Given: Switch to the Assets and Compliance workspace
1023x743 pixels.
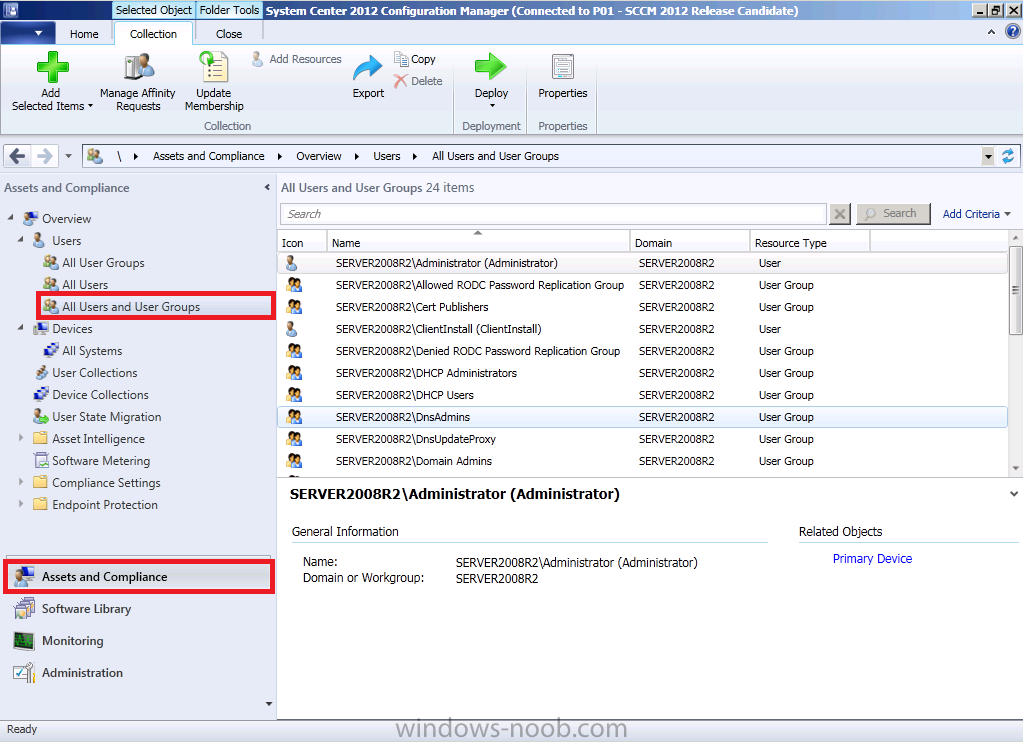Looking at the screenshot, I should [139, 577].
